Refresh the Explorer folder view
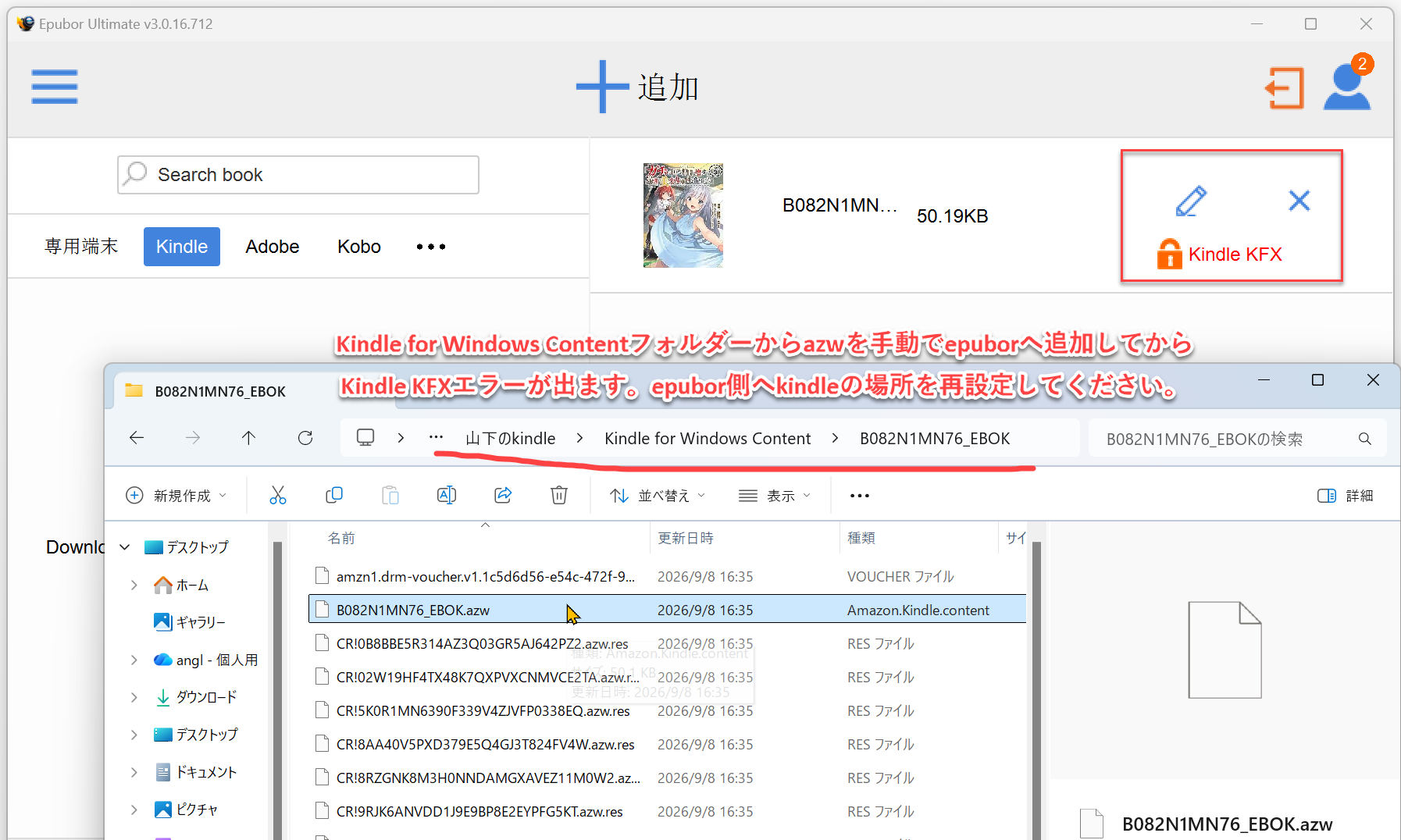This screenshot has height=840, width=1401. click(x=305, y=438)
